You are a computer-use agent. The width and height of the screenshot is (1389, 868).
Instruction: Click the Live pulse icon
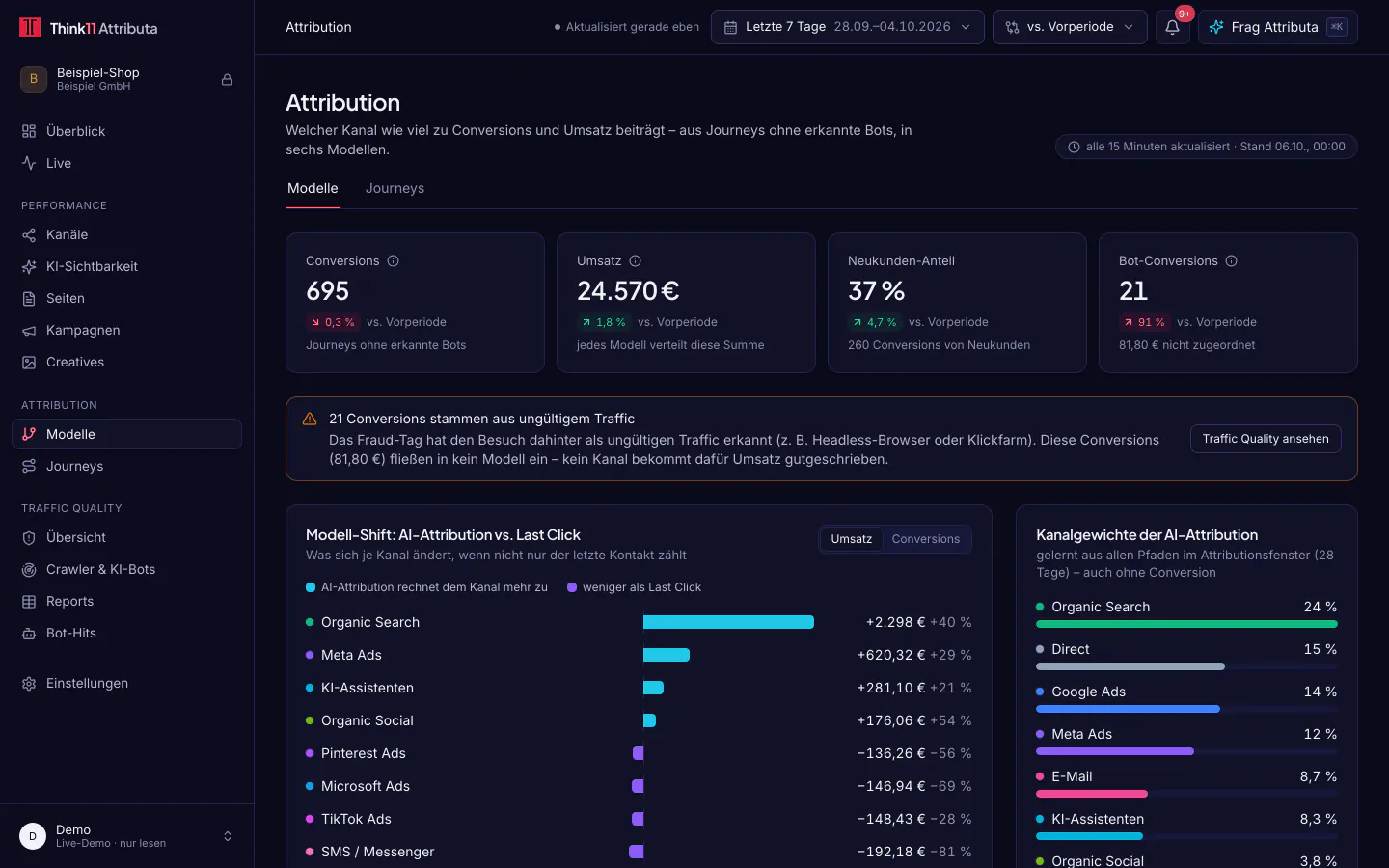(29, 163)
